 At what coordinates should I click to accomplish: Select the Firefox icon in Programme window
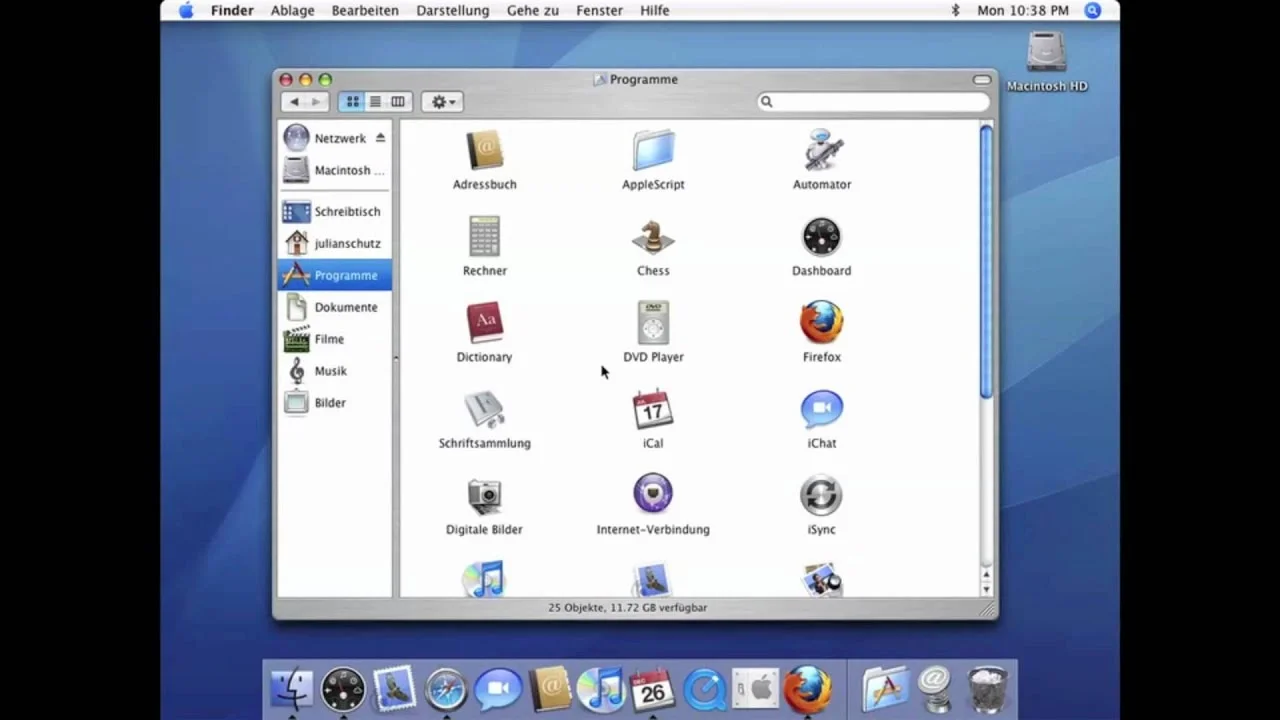click(x=822, y=323)
